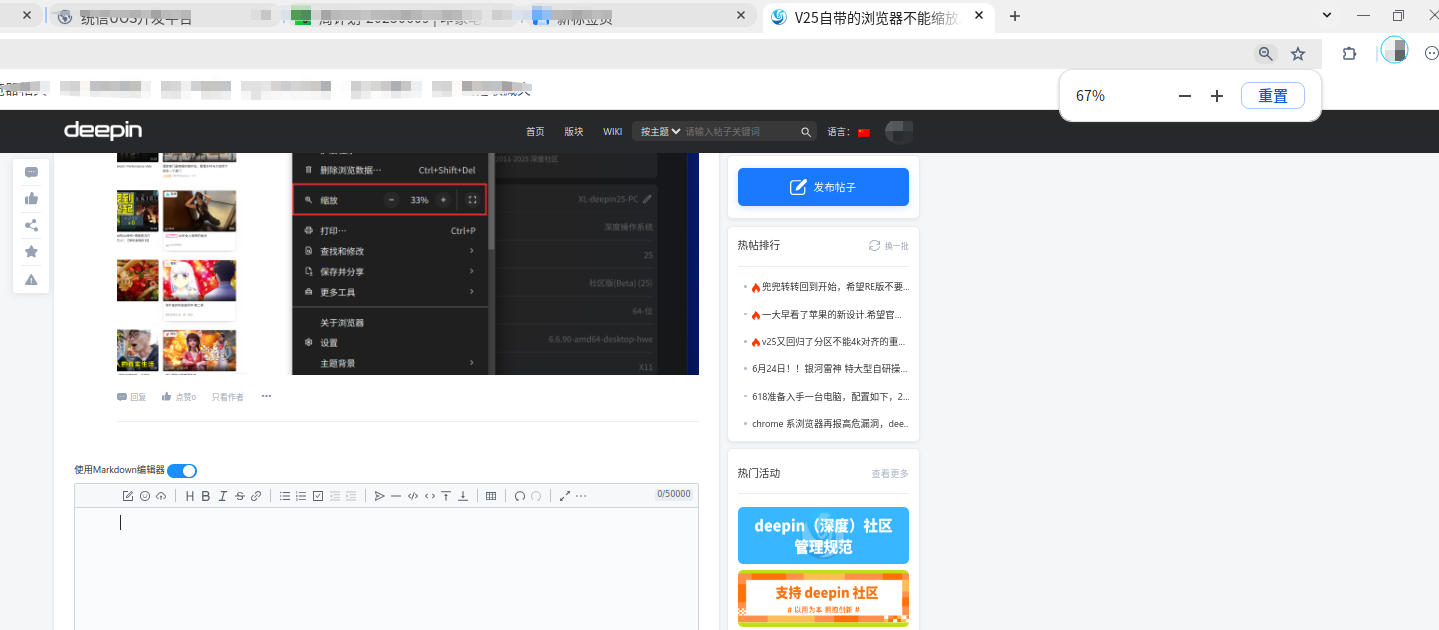1439x630 pixels.
Task: Open the browser's more options menu
Action: [1431, 54]
